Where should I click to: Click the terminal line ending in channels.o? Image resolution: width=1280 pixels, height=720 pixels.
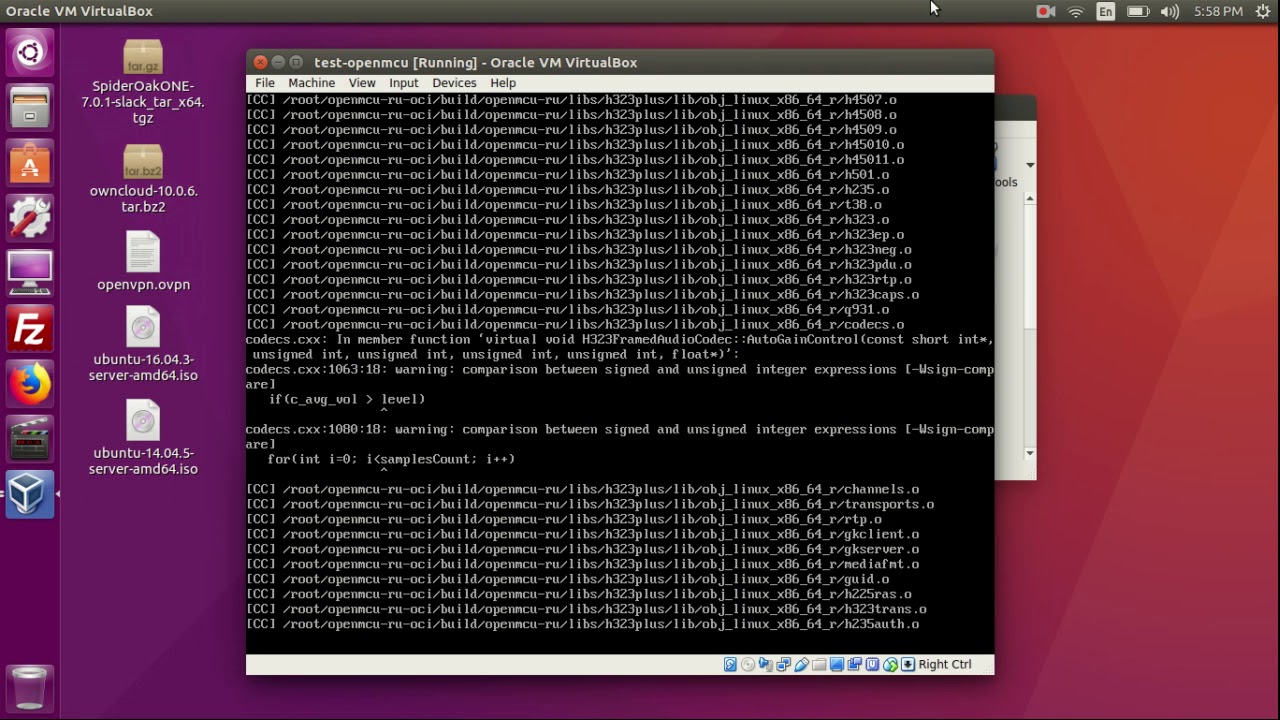pos(582,489)
